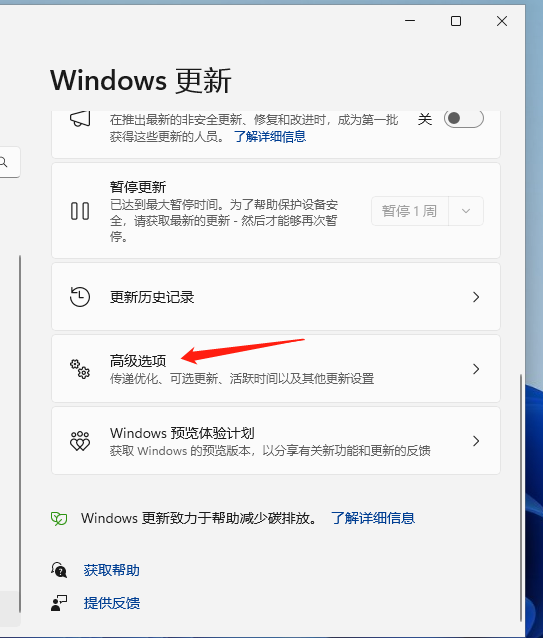Expand the chevron on 高级选项 row
Viewport: 543px width, 638px height.
476,369
